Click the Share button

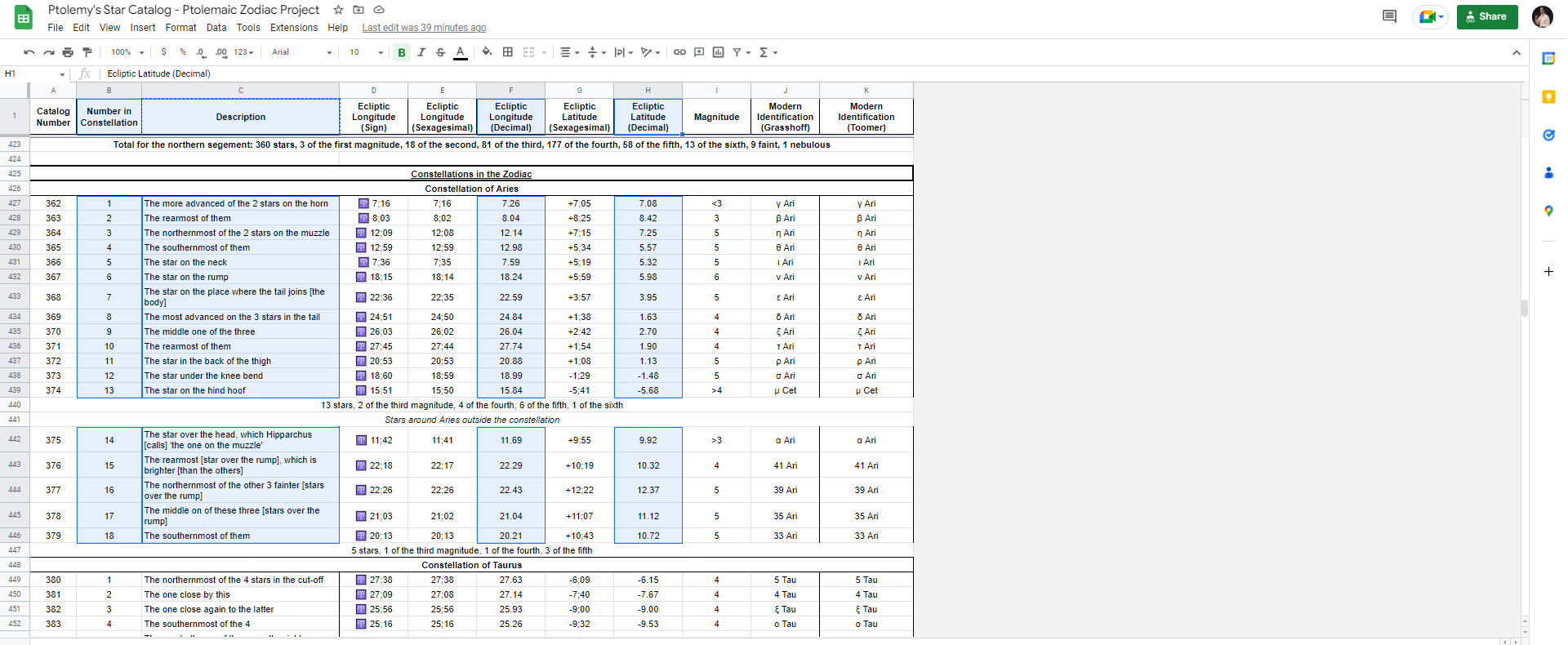pos(1487,16)
